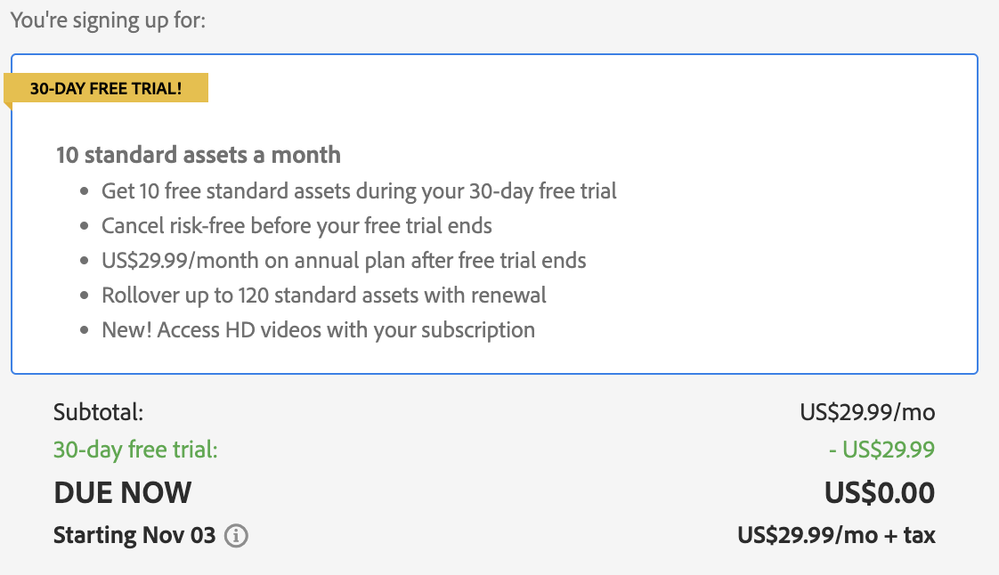
Task: Click the "New!" word in last bullet
Action: click(x=129, y=330)
